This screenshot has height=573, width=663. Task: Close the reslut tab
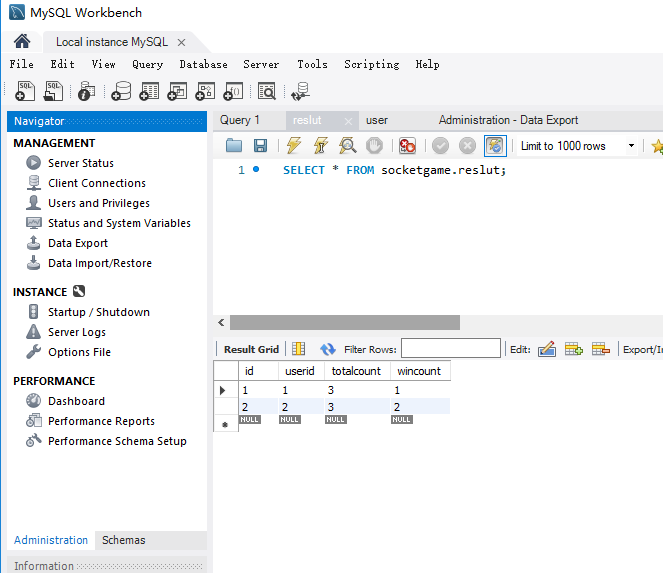click(348, 122)
